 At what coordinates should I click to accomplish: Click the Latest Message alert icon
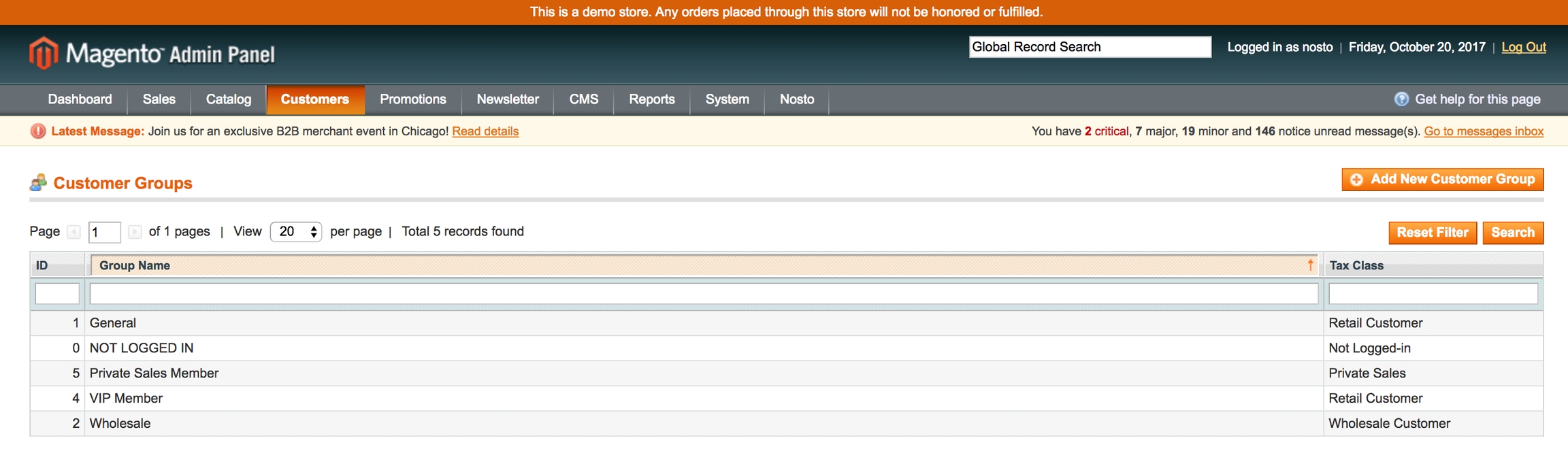coord(38,131)
